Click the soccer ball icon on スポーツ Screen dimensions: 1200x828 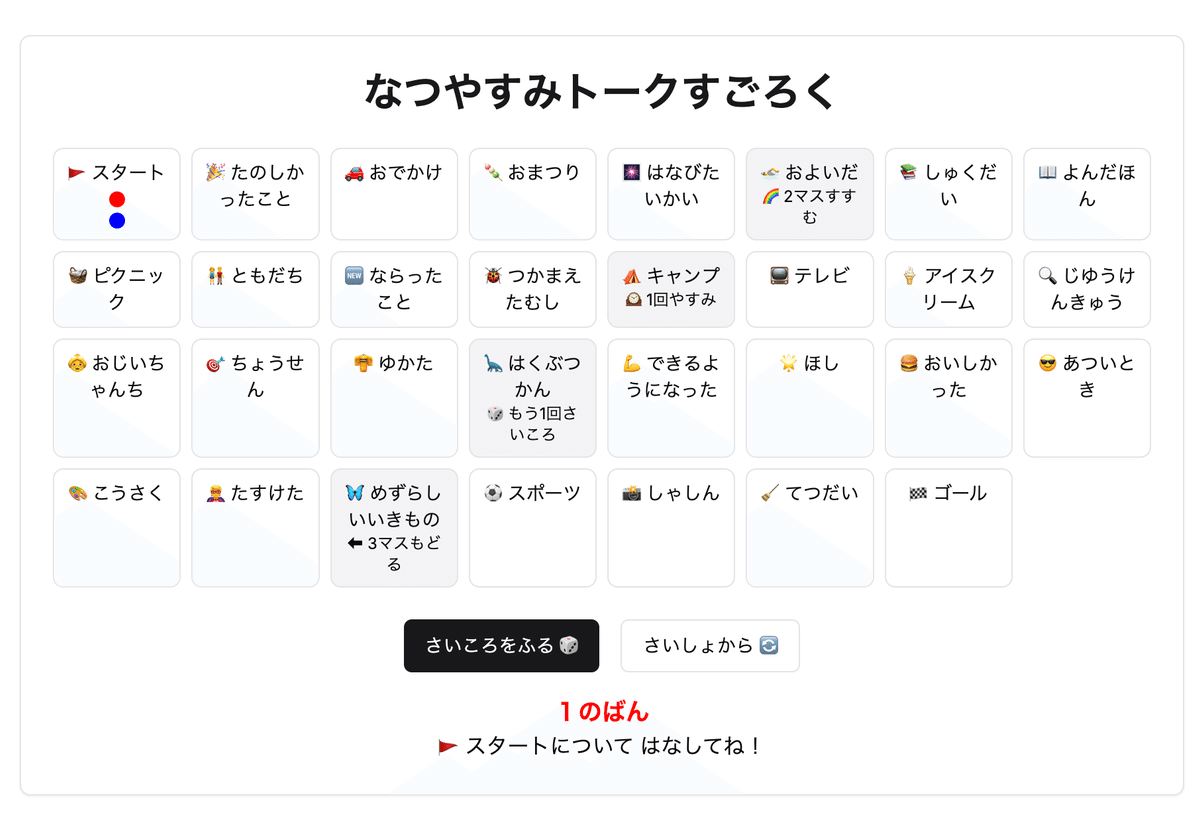493,493
